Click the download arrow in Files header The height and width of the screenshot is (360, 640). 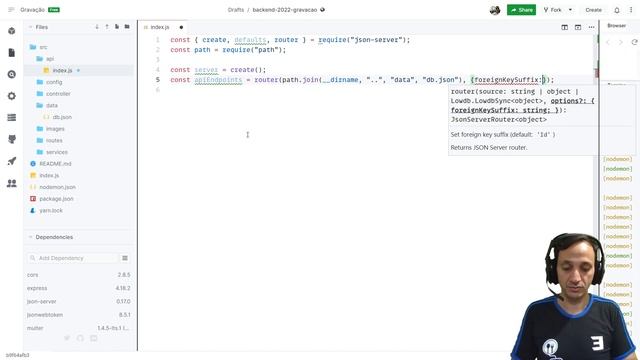(97, 27)
